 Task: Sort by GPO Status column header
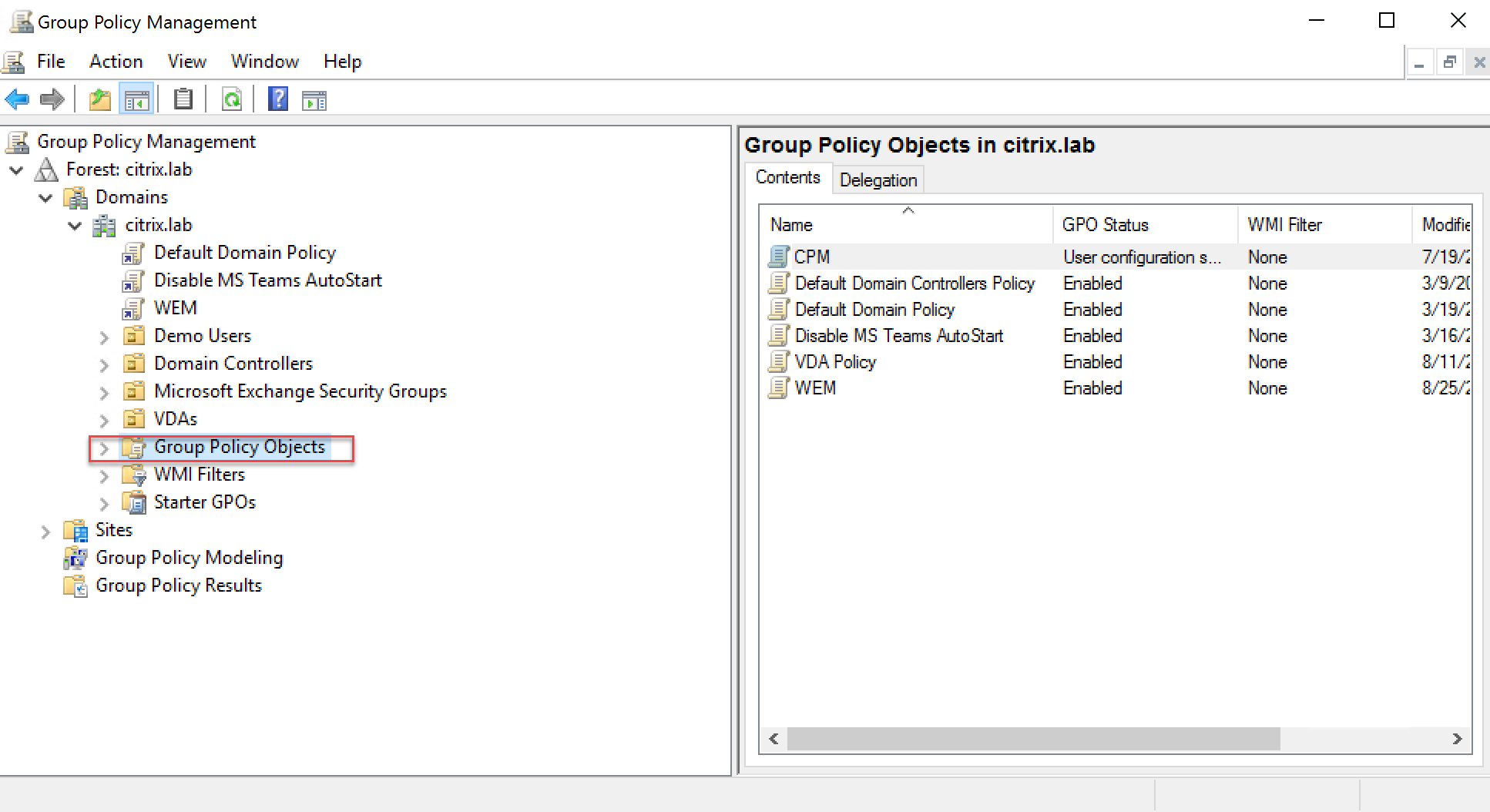coord(1105,225)
